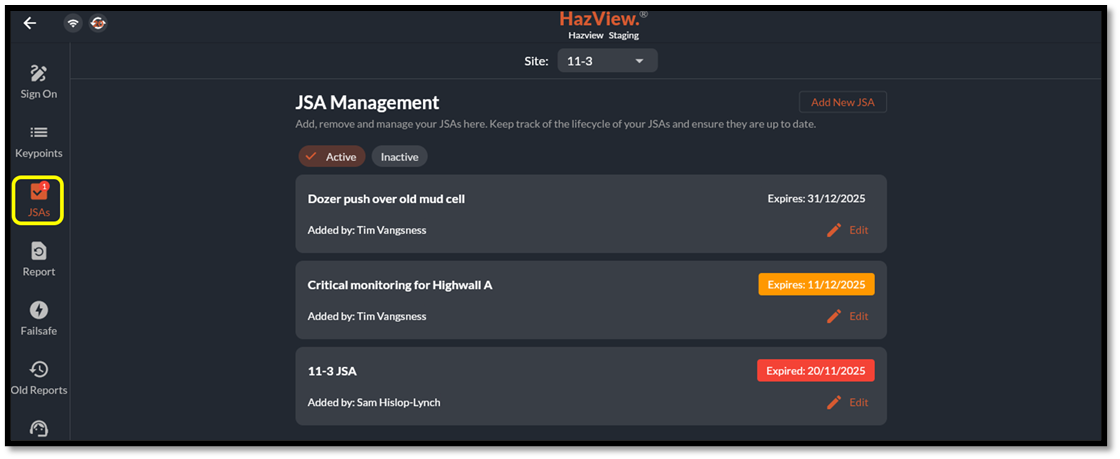
Task: Click the orange Expires 11/12/2025 badge
Action: click(816, 284)
